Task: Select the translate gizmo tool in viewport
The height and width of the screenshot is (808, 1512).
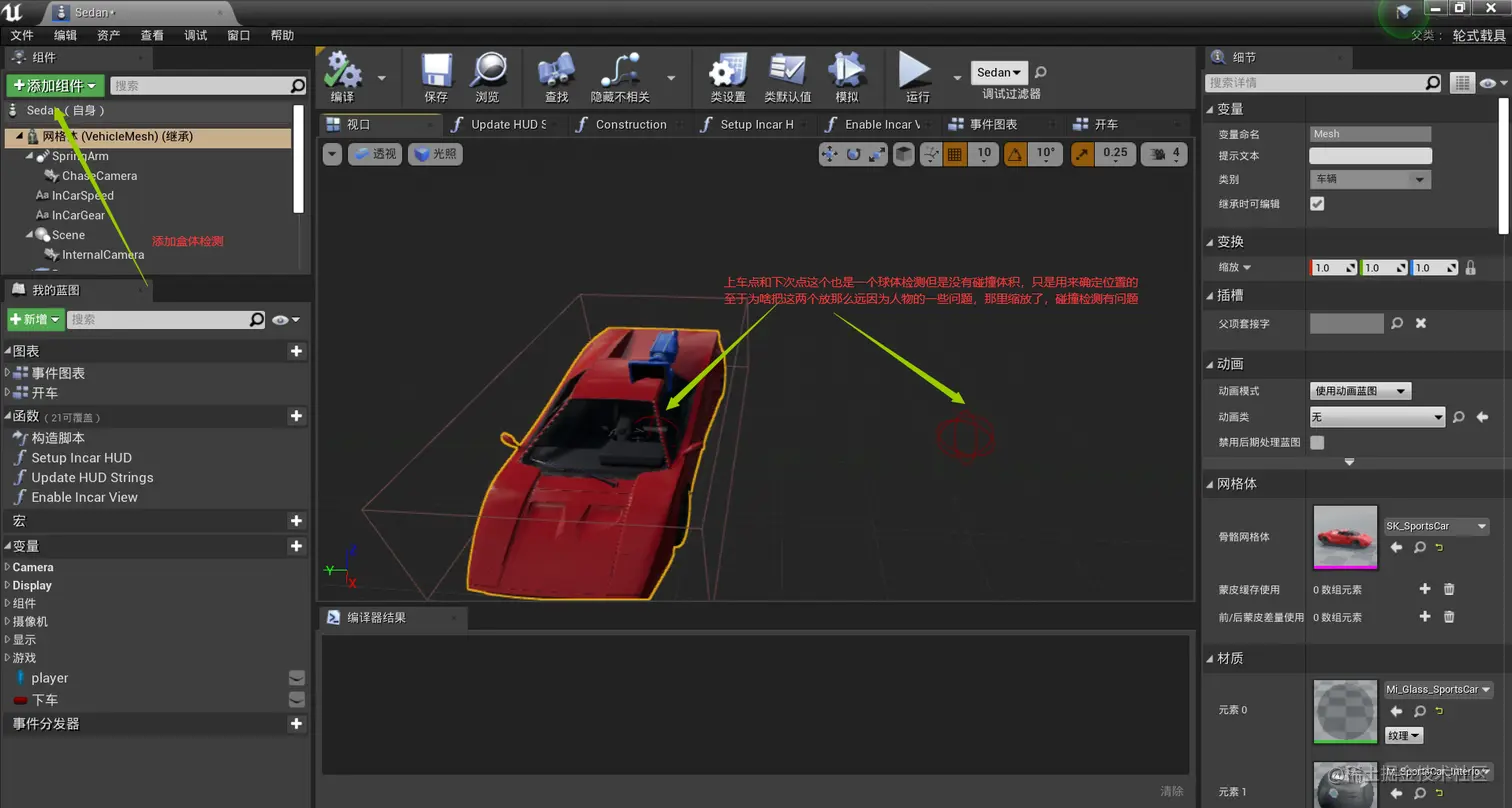Action: pos(830,154)
